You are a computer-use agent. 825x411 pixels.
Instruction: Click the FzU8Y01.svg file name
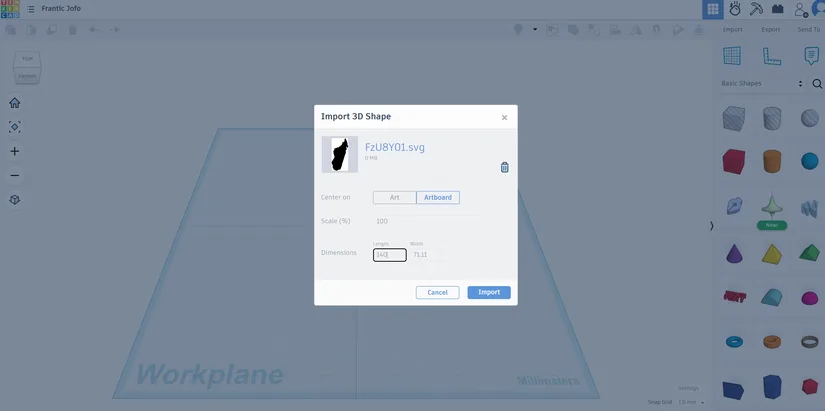(x=395, y=147)
